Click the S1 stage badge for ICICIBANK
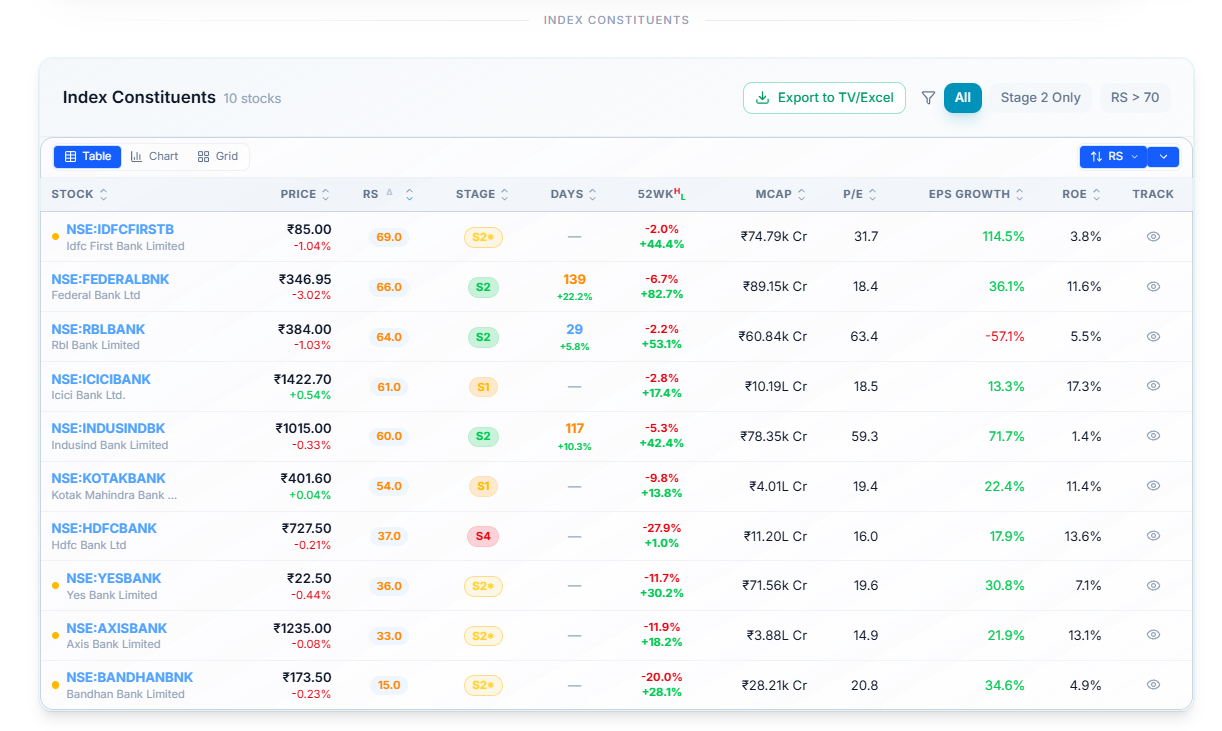The image size is (1222, 731). pyautogui.click(x=483, y=386)
